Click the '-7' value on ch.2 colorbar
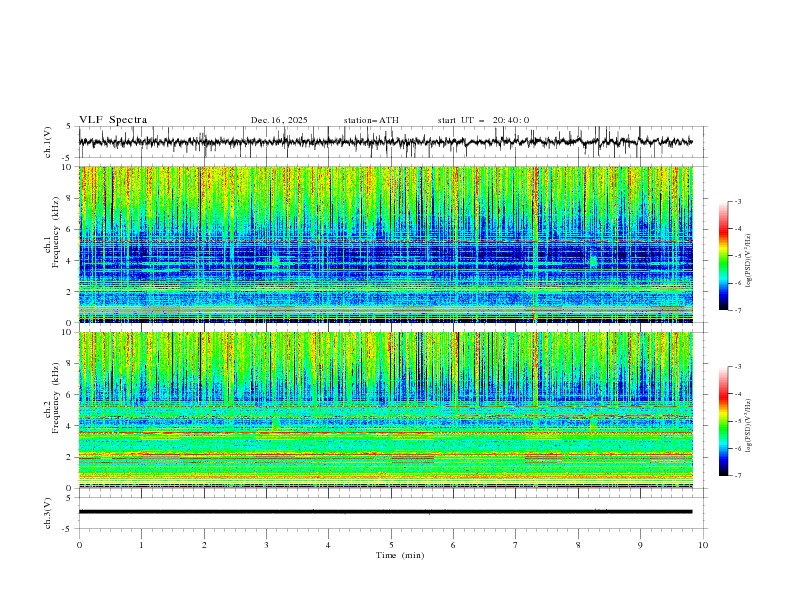 click(x=737, y=475)
